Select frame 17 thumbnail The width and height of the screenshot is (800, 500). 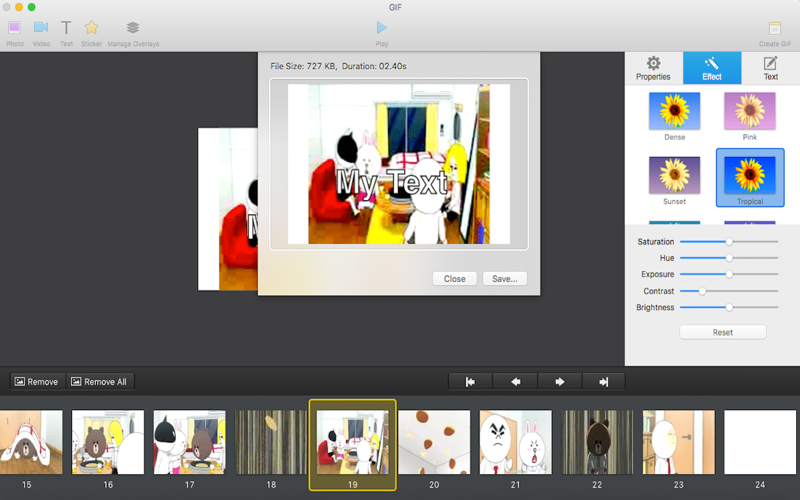189,442
